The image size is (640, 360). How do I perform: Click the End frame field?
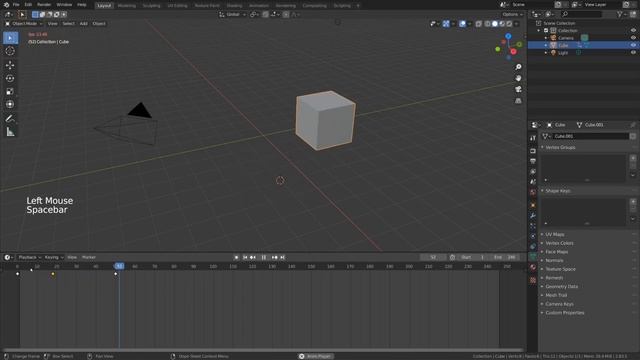(x=505, y=258)
